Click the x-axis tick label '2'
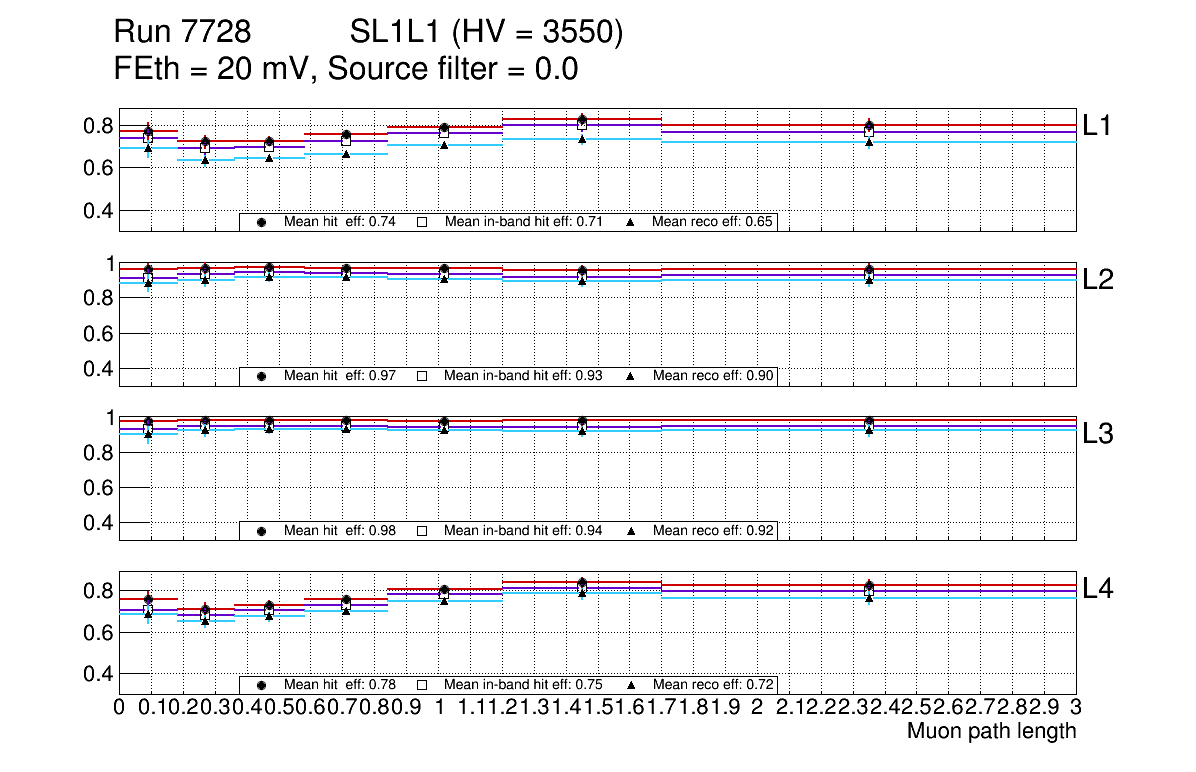 [757, 708]
